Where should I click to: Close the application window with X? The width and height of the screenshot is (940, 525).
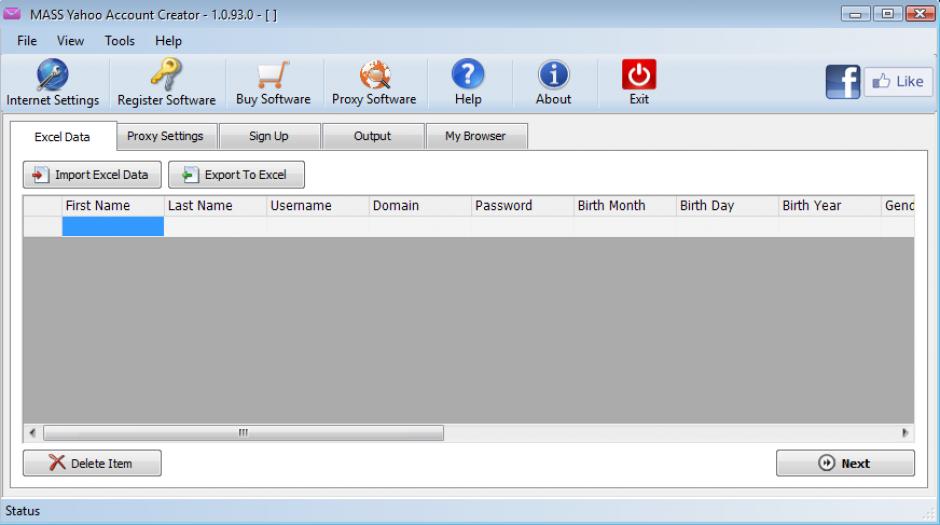(920, 13)
